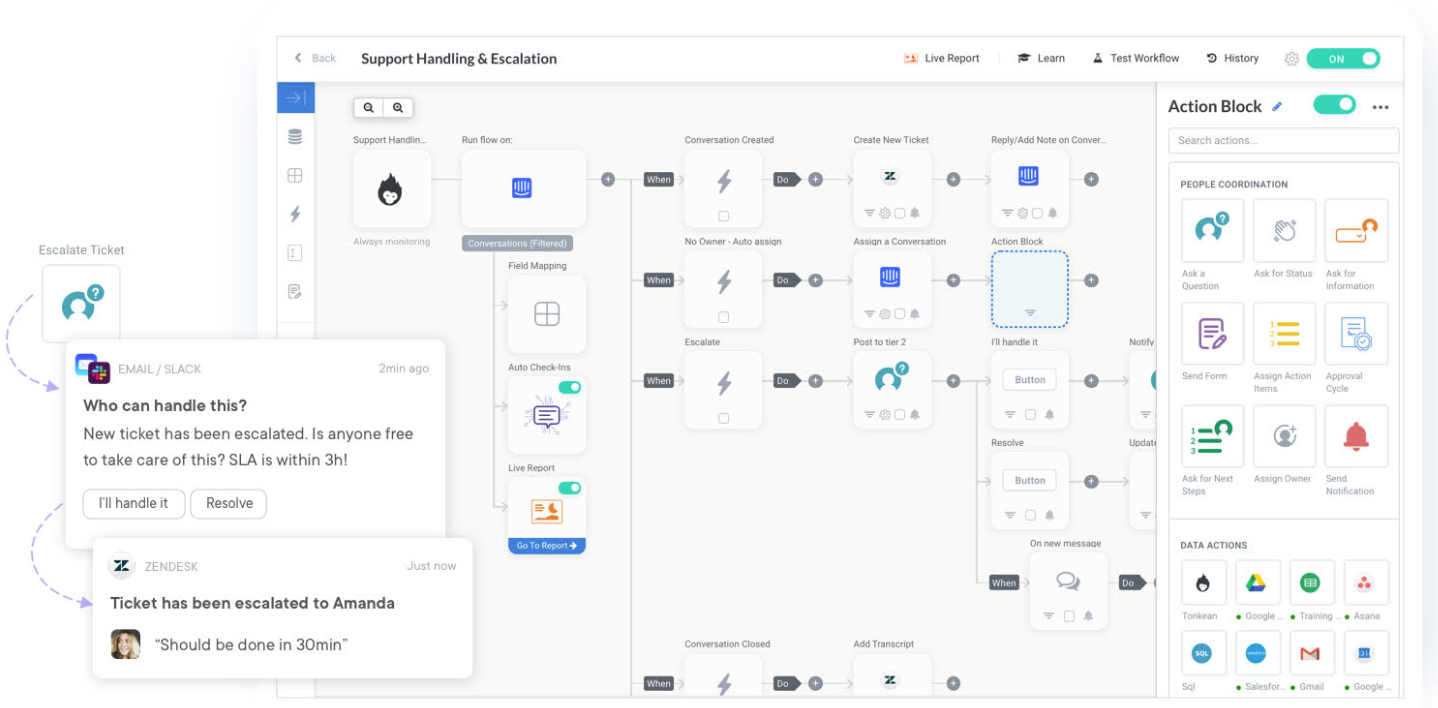This screenshot has width=1438, height=708.
Task: Select the Ask for Status action icon
Action: click(1284, 231)
